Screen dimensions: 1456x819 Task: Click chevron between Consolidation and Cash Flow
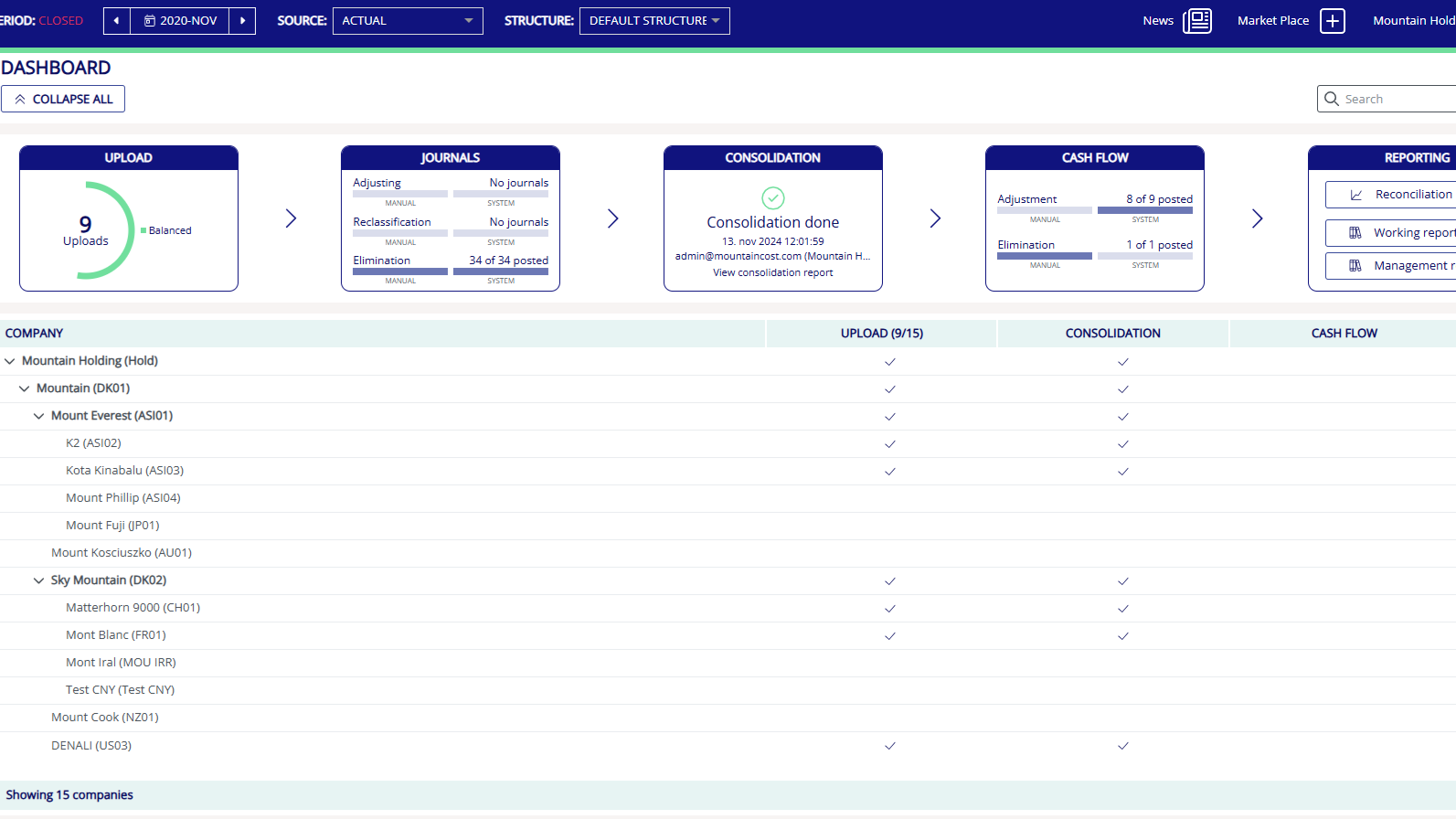tap(934, 218)
